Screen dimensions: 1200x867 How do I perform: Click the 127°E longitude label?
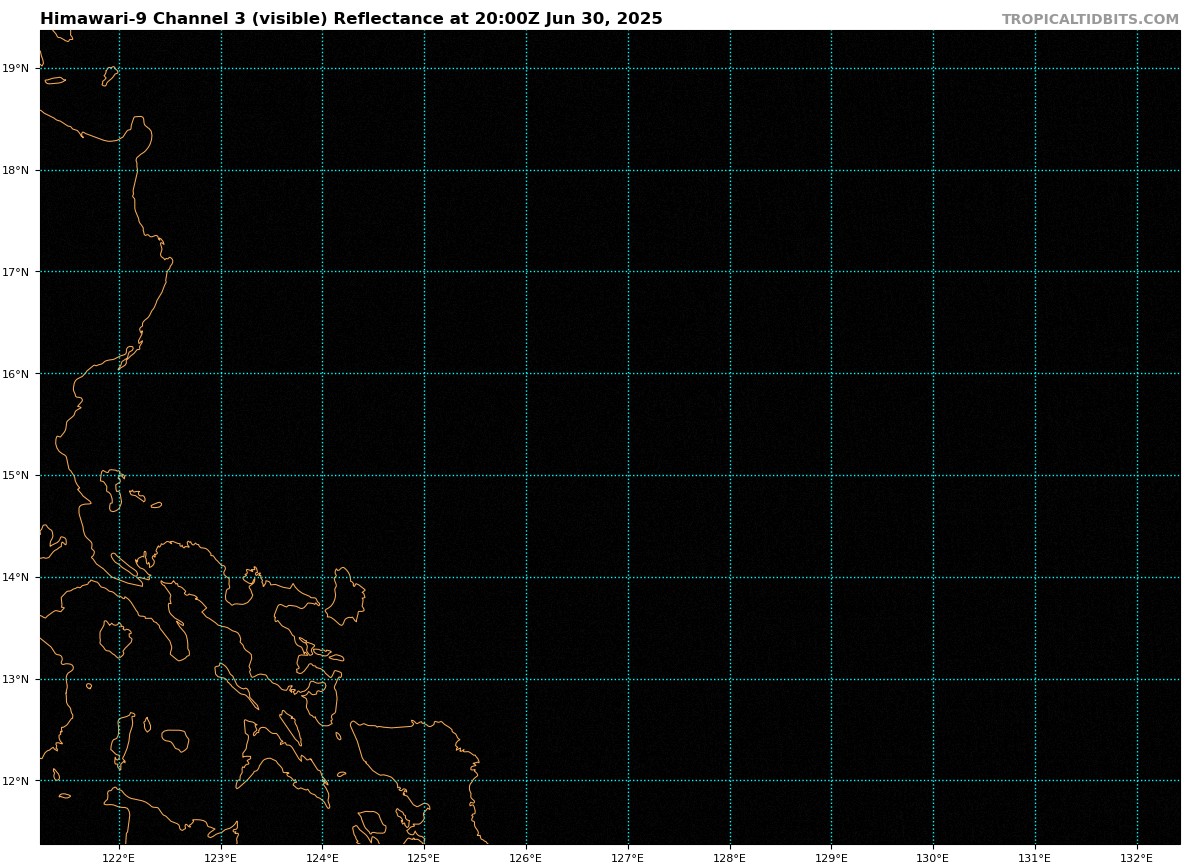(628, 858)
